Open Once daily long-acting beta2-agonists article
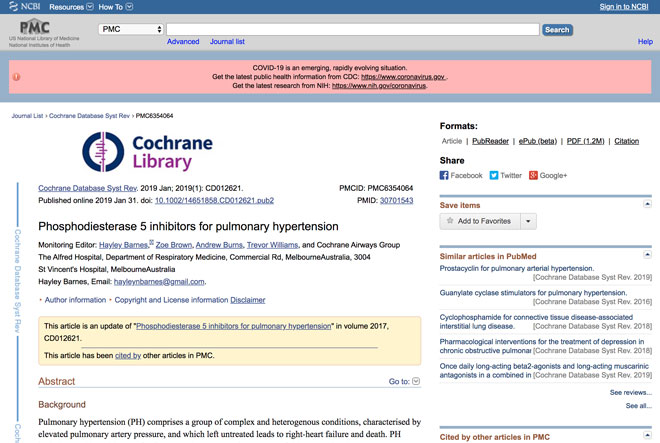 point(544,370)
